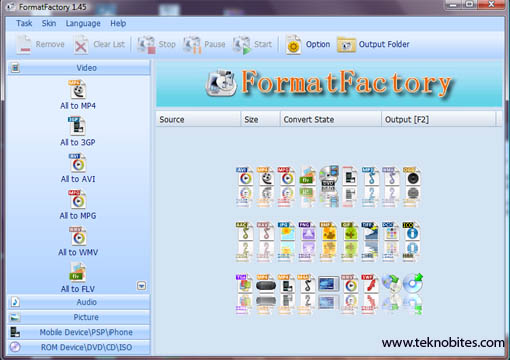Select the All to FLV converter icon

pyautogui.click(x=78, y=272)
